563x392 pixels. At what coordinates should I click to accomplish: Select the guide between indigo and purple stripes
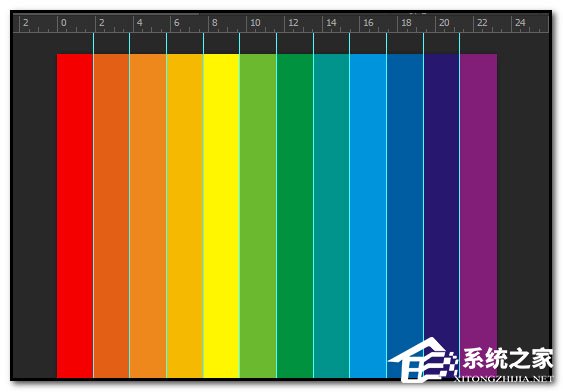(460, 205)
